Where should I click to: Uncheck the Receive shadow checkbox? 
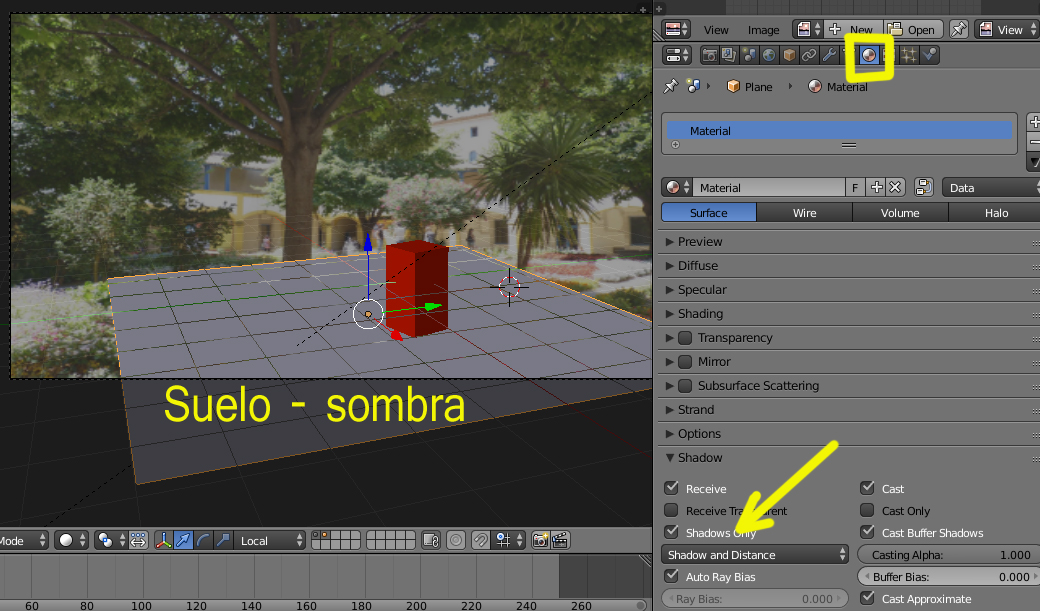click(x=671, y=488)
